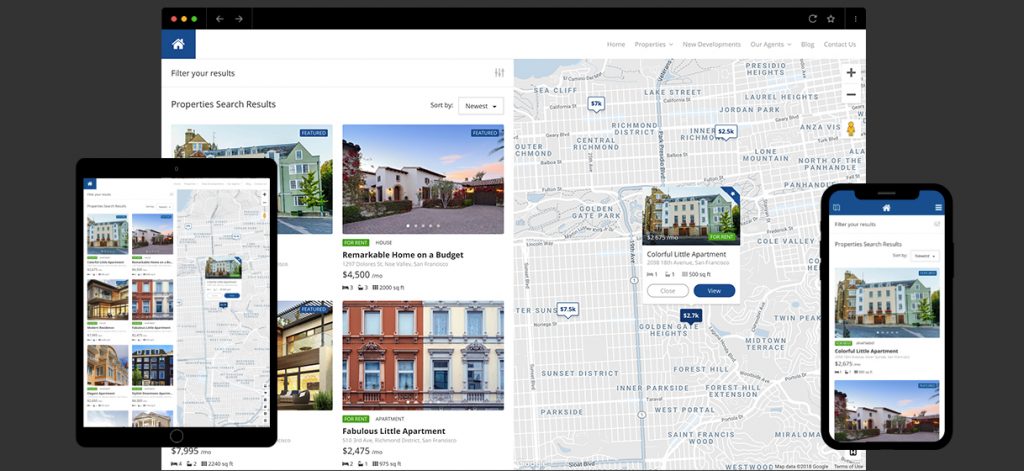This screenshot has height=471, width=1024.
Task: Go to the Home nav item
Action: 616,44
